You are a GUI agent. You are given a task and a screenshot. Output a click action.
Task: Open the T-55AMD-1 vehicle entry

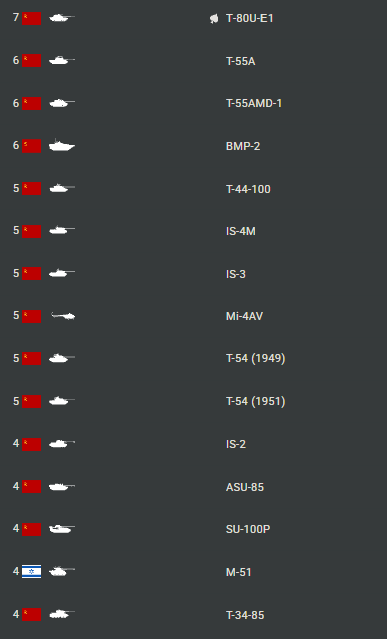tap(254, 103)
